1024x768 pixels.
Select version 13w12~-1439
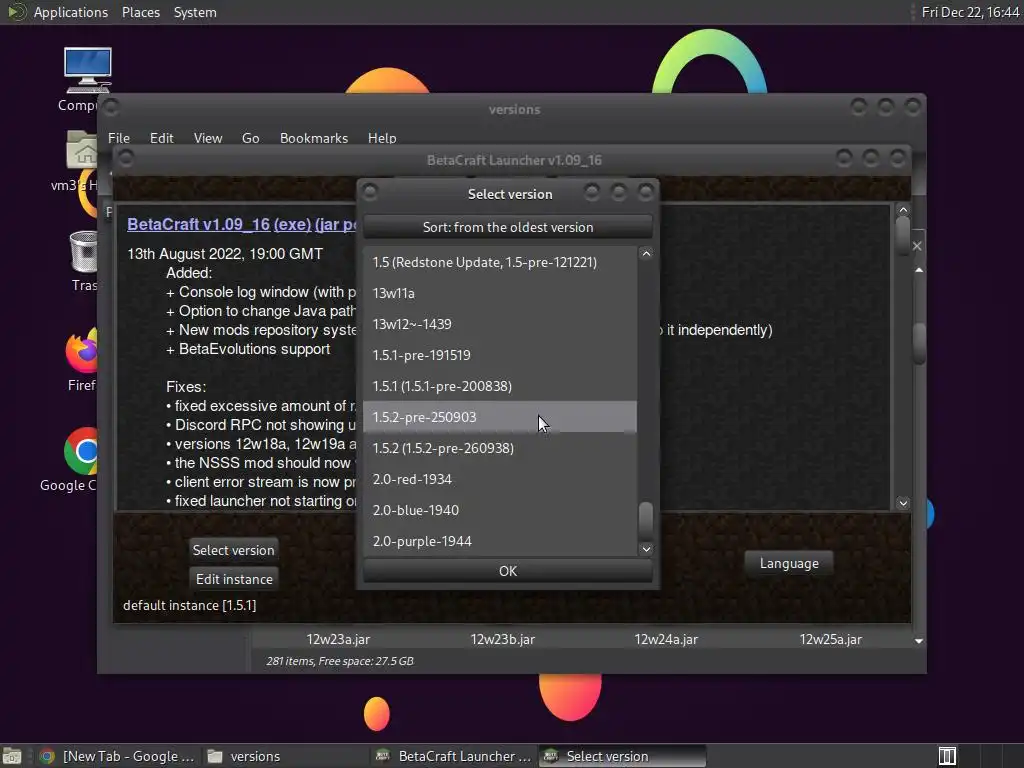(500, 324)
